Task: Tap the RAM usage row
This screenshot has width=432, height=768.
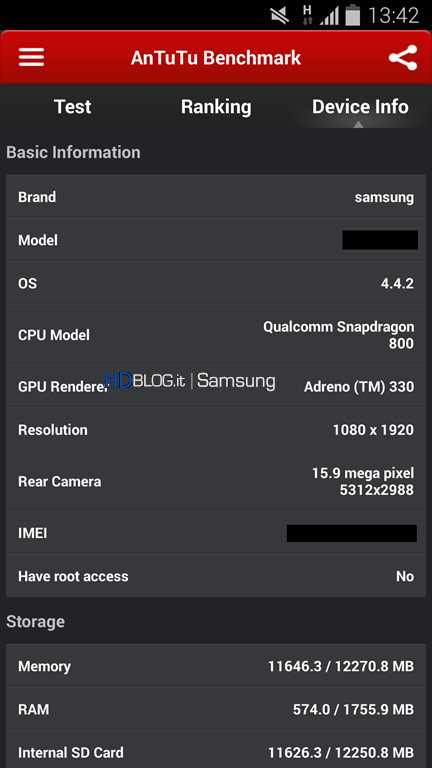Action: [x=216, y=709]
